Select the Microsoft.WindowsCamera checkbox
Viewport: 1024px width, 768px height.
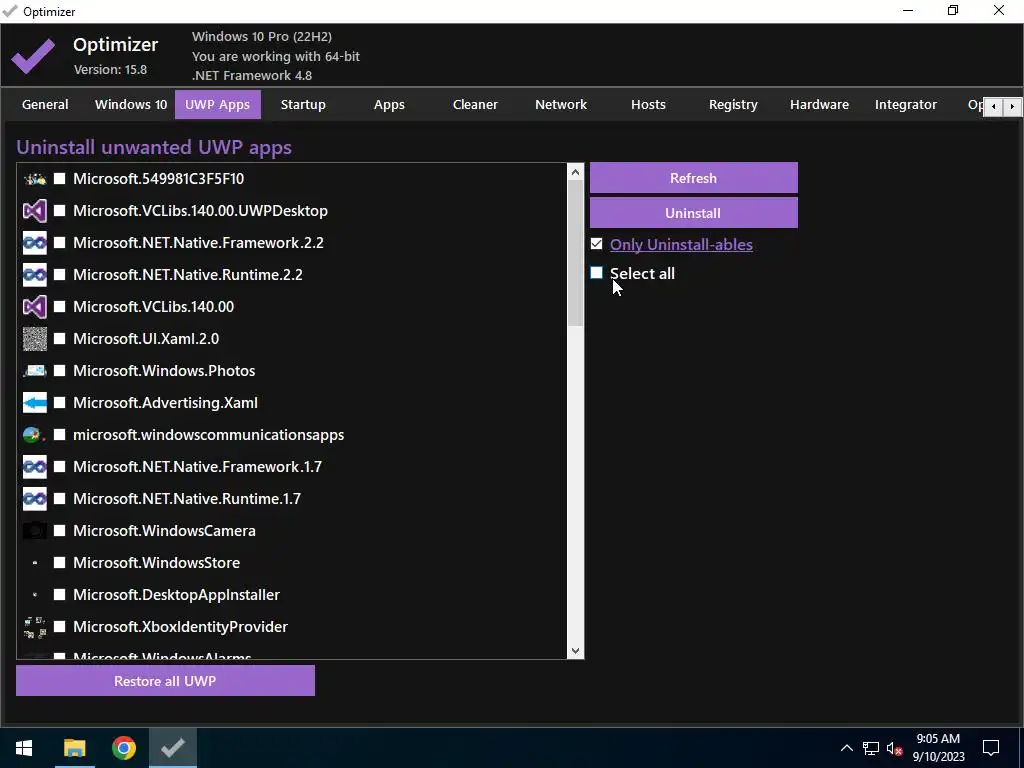(59, 531)
